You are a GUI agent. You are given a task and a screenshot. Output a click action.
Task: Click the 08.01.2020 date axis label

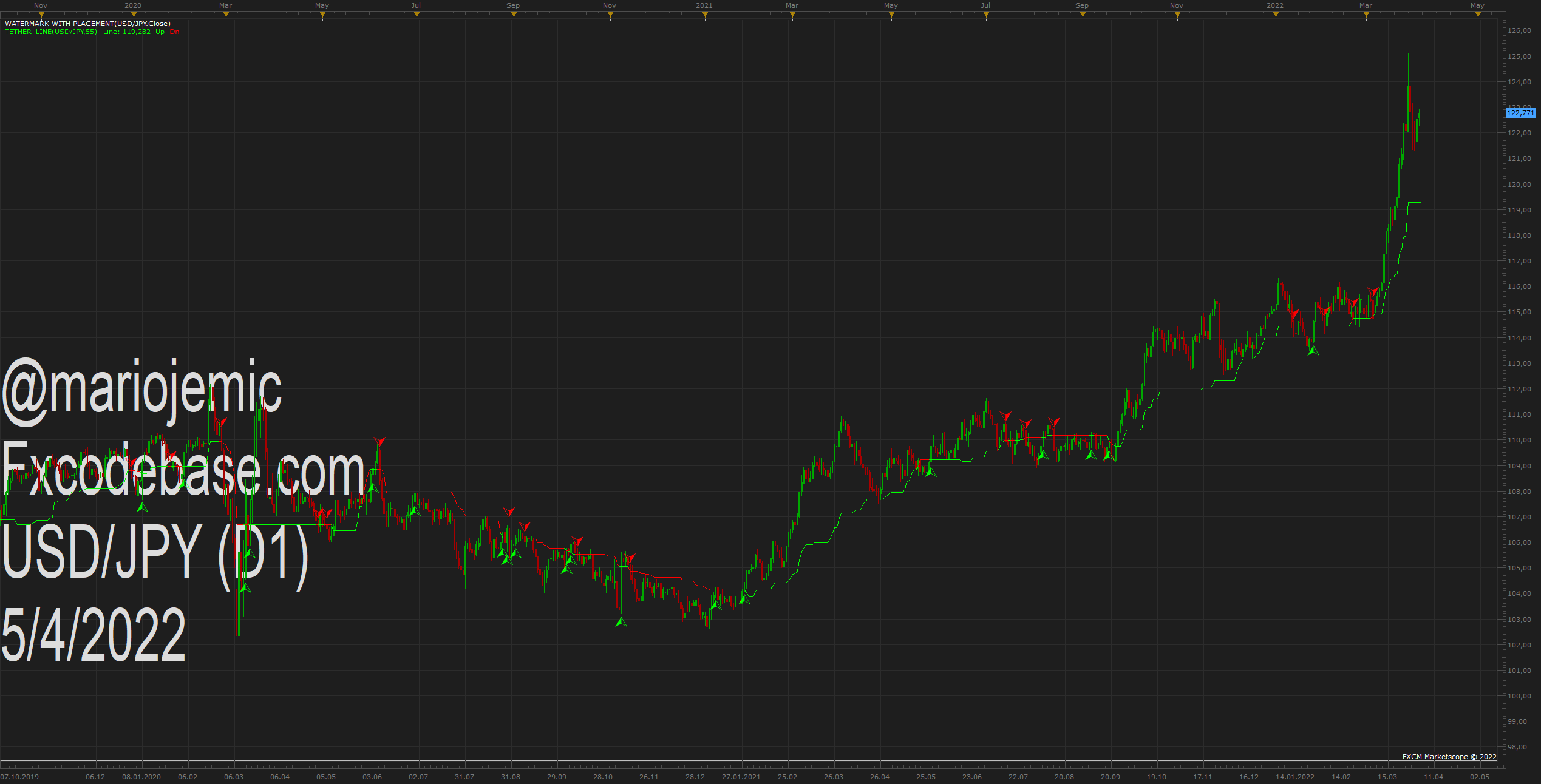(141, 777)
